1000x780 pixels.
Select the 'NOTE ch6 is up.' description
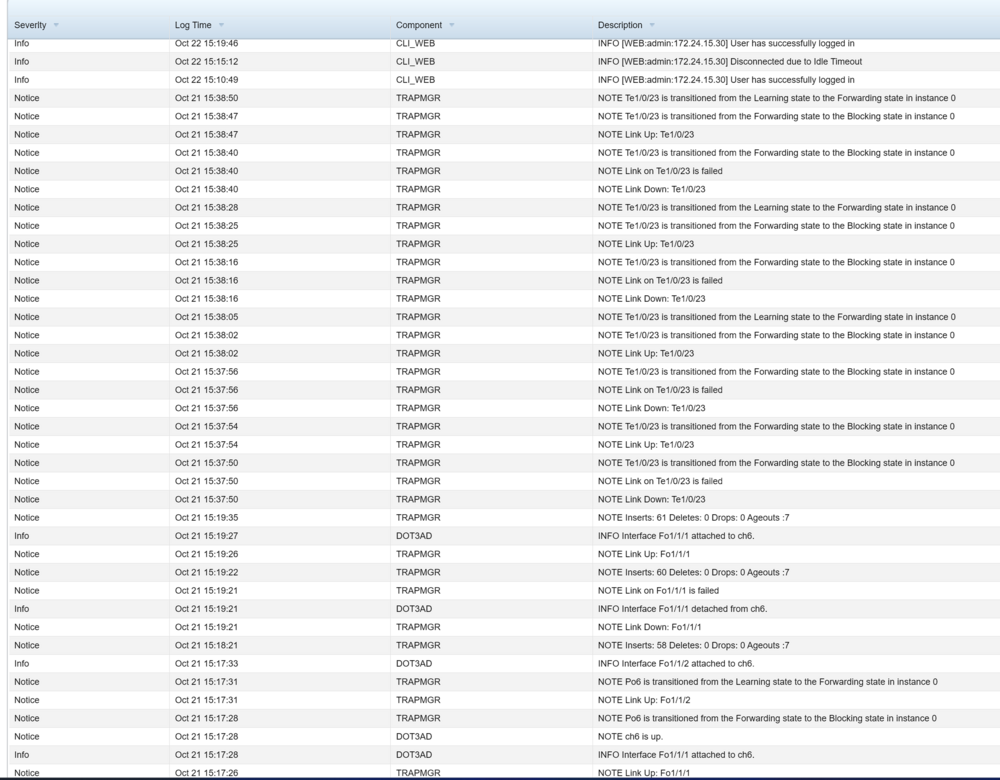[630, 737]
